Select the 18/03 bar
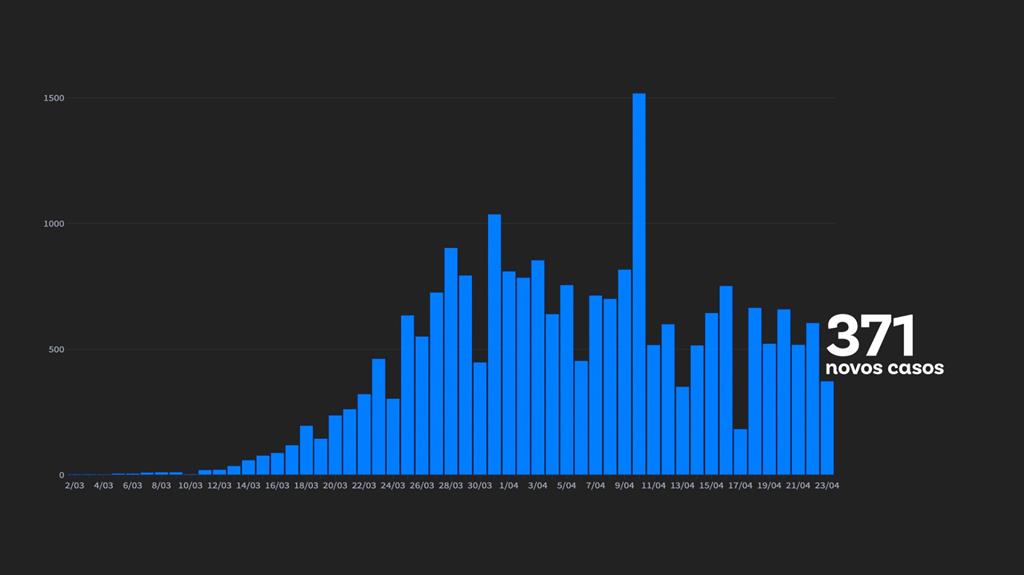The image size is (1024, 575). (x=306, y=450)
